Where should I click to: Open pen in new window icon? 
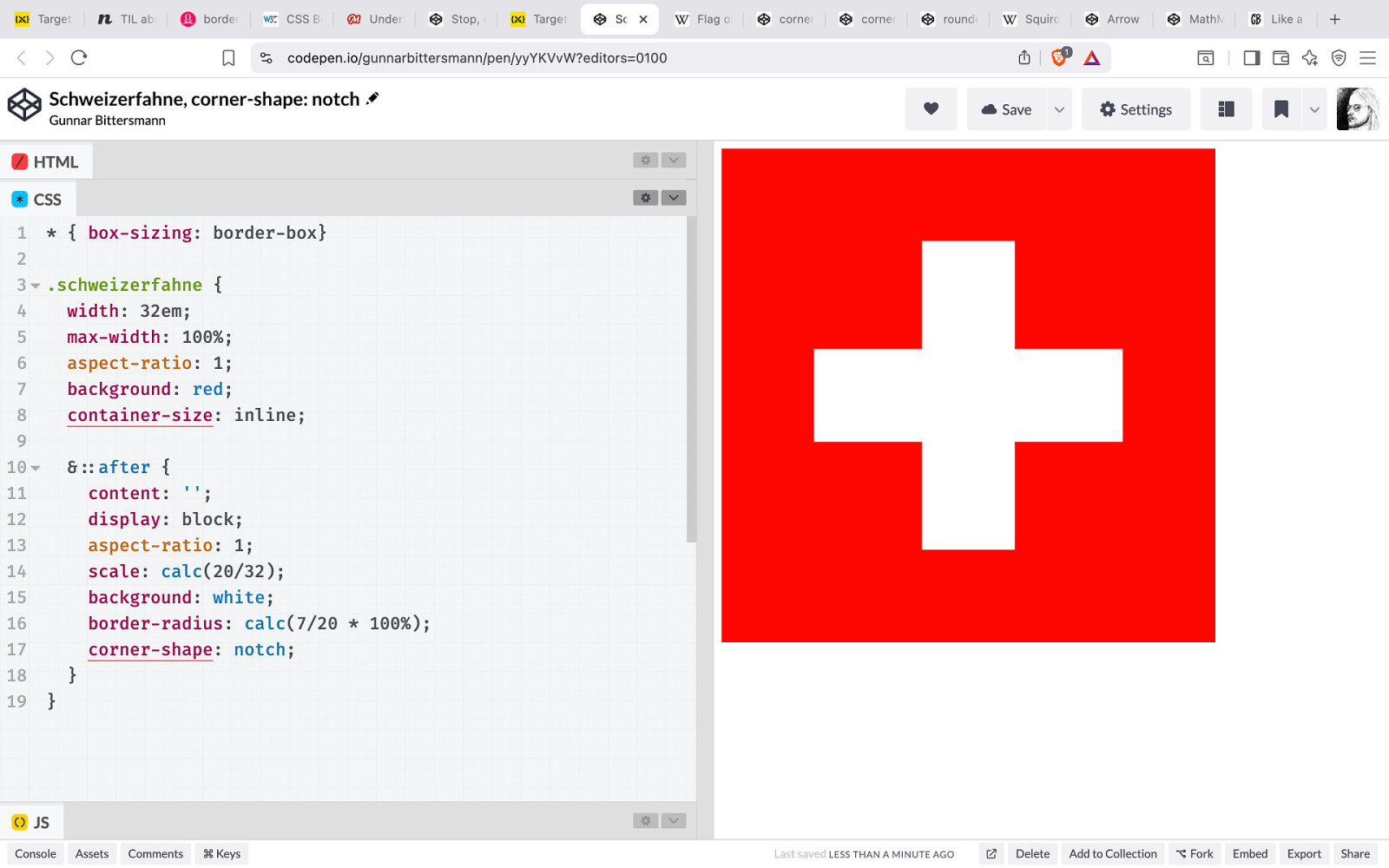coord(991,854)
